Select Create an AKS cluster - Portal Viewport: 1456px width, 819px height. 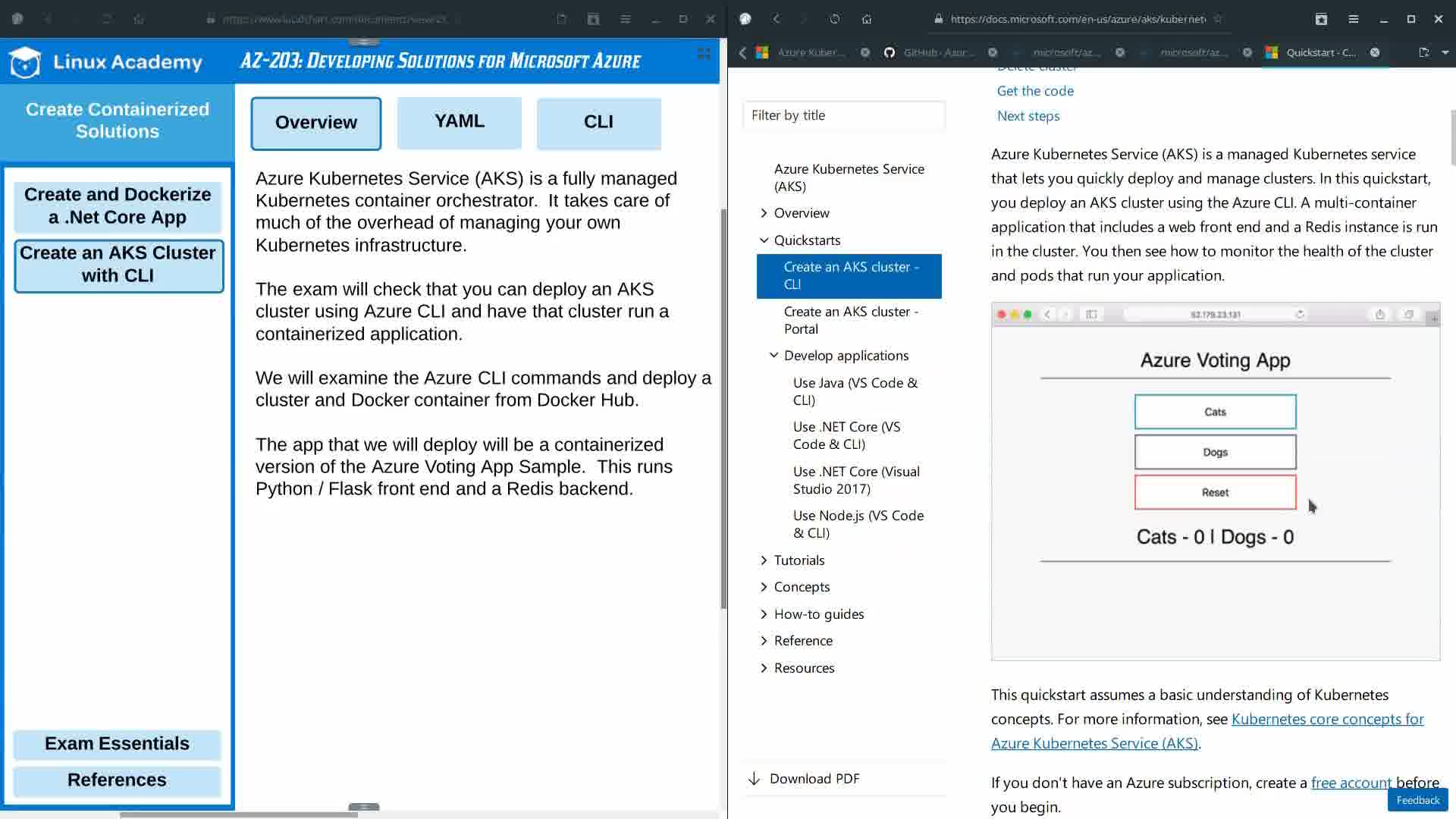(850, 320)
